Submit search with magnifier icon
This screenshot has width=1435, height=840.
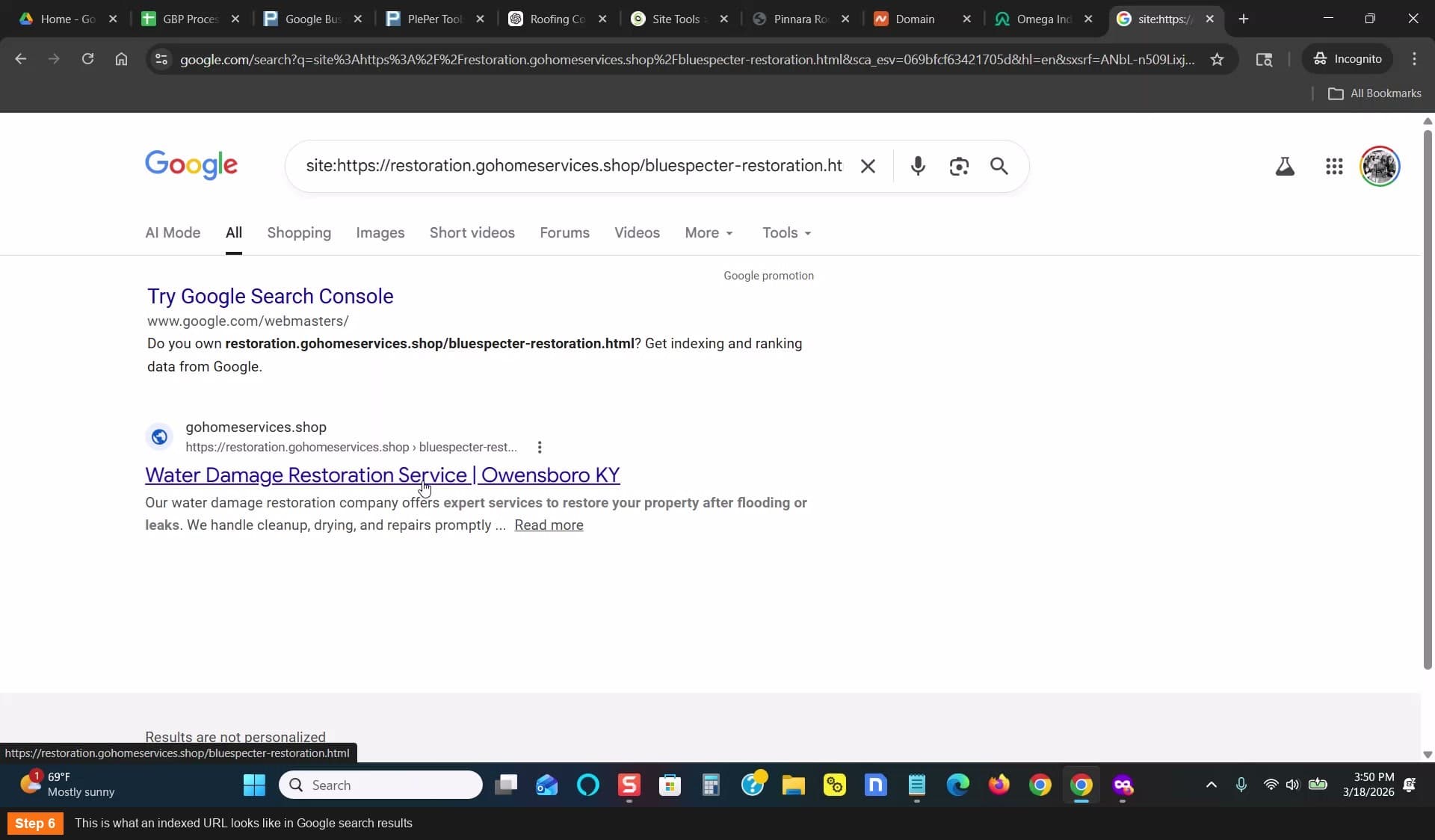pos(999,166)
